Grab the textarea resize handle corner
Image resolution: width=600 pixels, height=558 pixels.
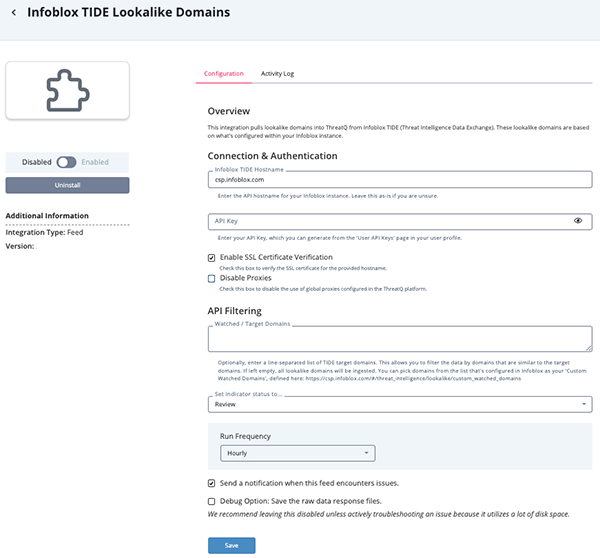point(589,348)
